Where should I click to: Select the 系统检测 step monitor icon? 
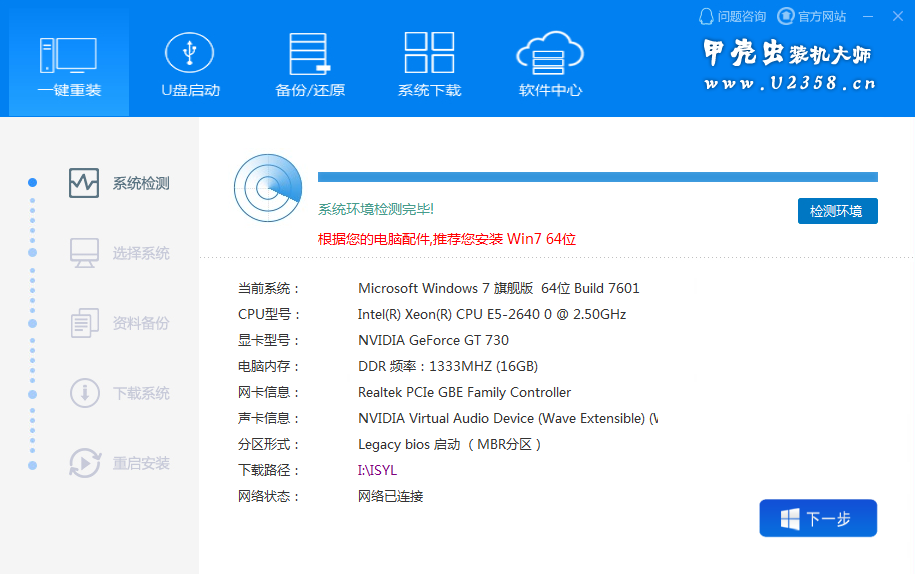tap(84, 183)
